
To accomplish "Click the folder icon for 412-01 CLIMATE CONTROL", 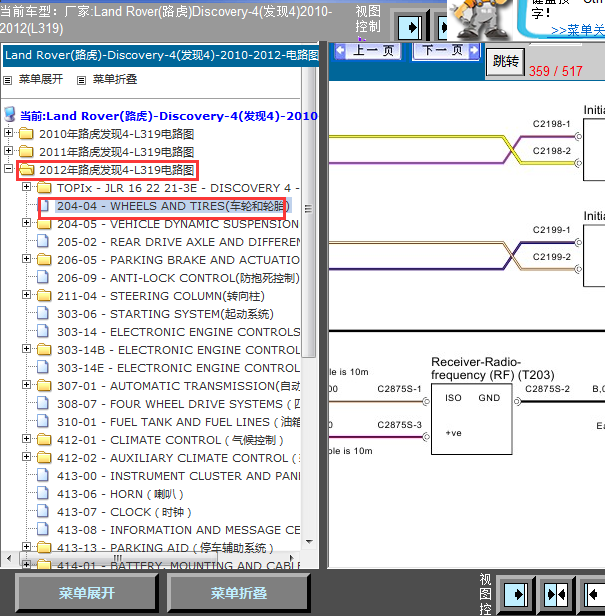I will (x=44, y=439).
